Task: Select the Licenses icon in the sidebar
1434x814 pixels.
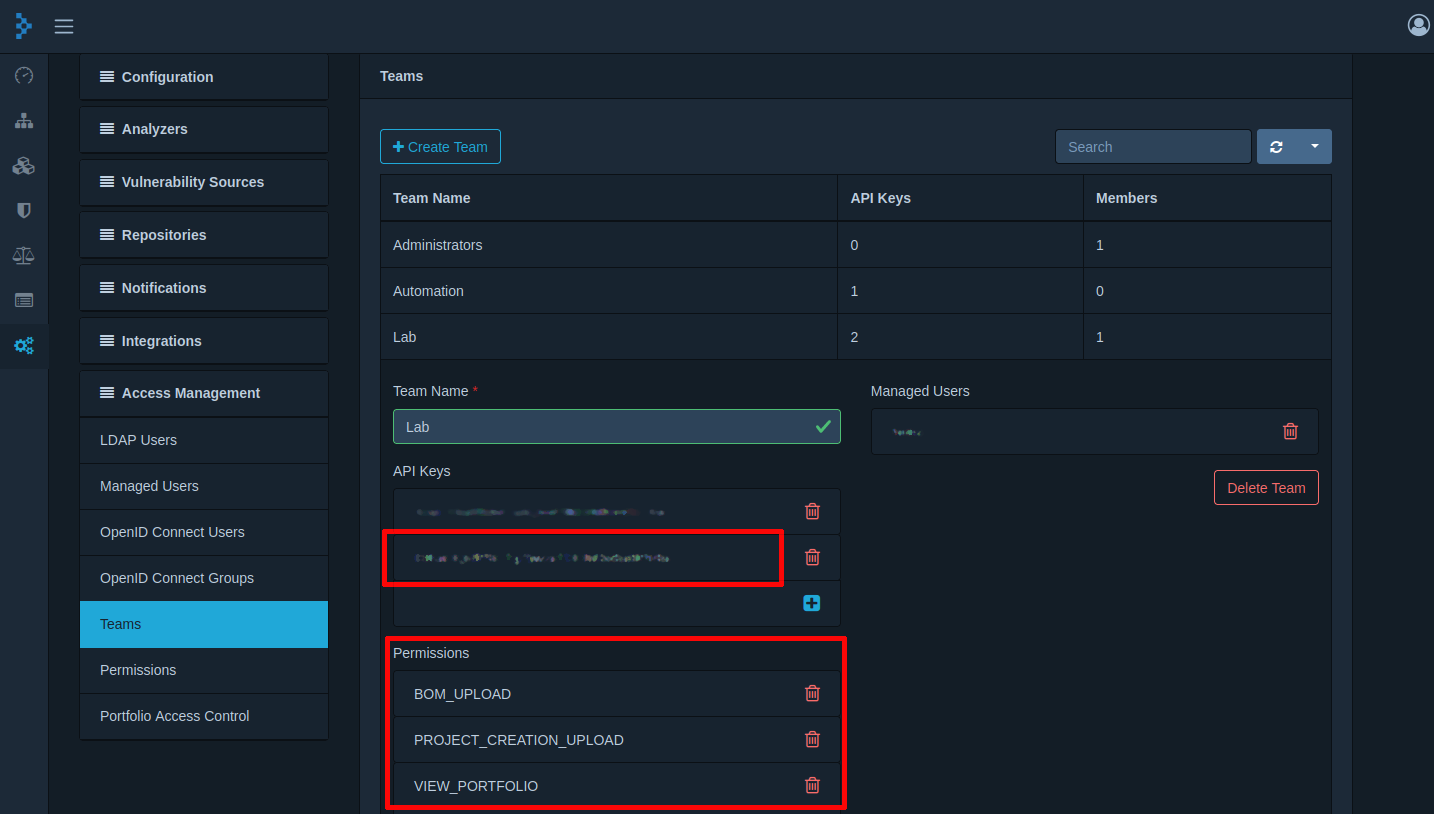Action: pos(23,300)
